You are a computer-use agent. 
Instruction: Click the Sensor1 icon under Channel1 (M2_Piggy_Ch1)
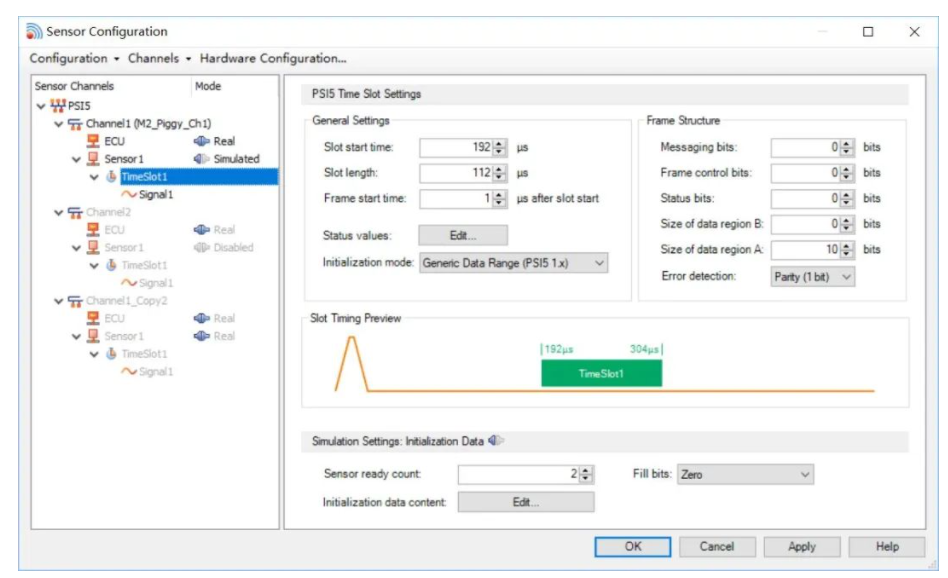pos(93,159)
